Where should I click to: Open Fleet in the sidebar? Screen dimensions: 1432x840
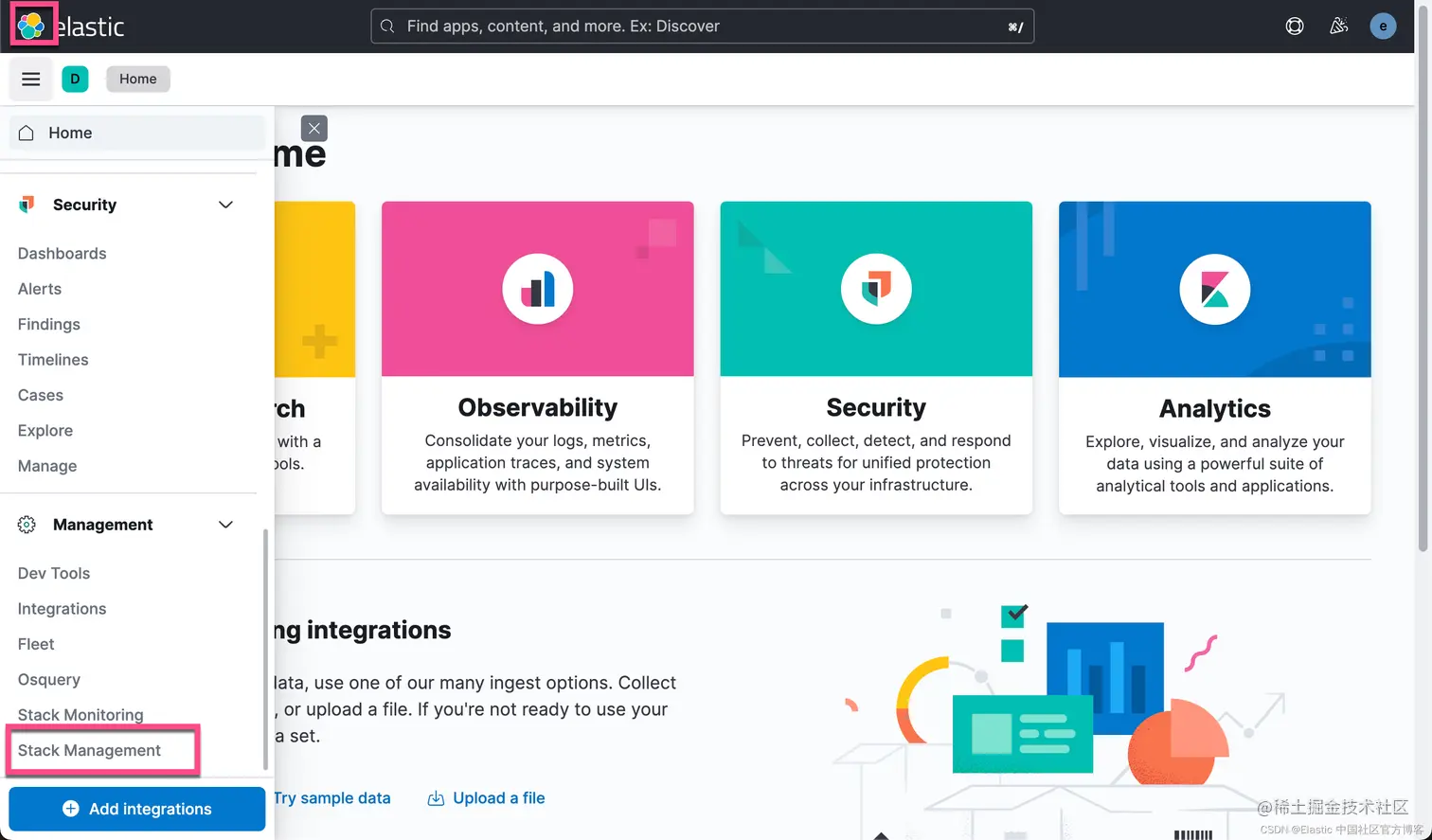[x=36, y=644]
